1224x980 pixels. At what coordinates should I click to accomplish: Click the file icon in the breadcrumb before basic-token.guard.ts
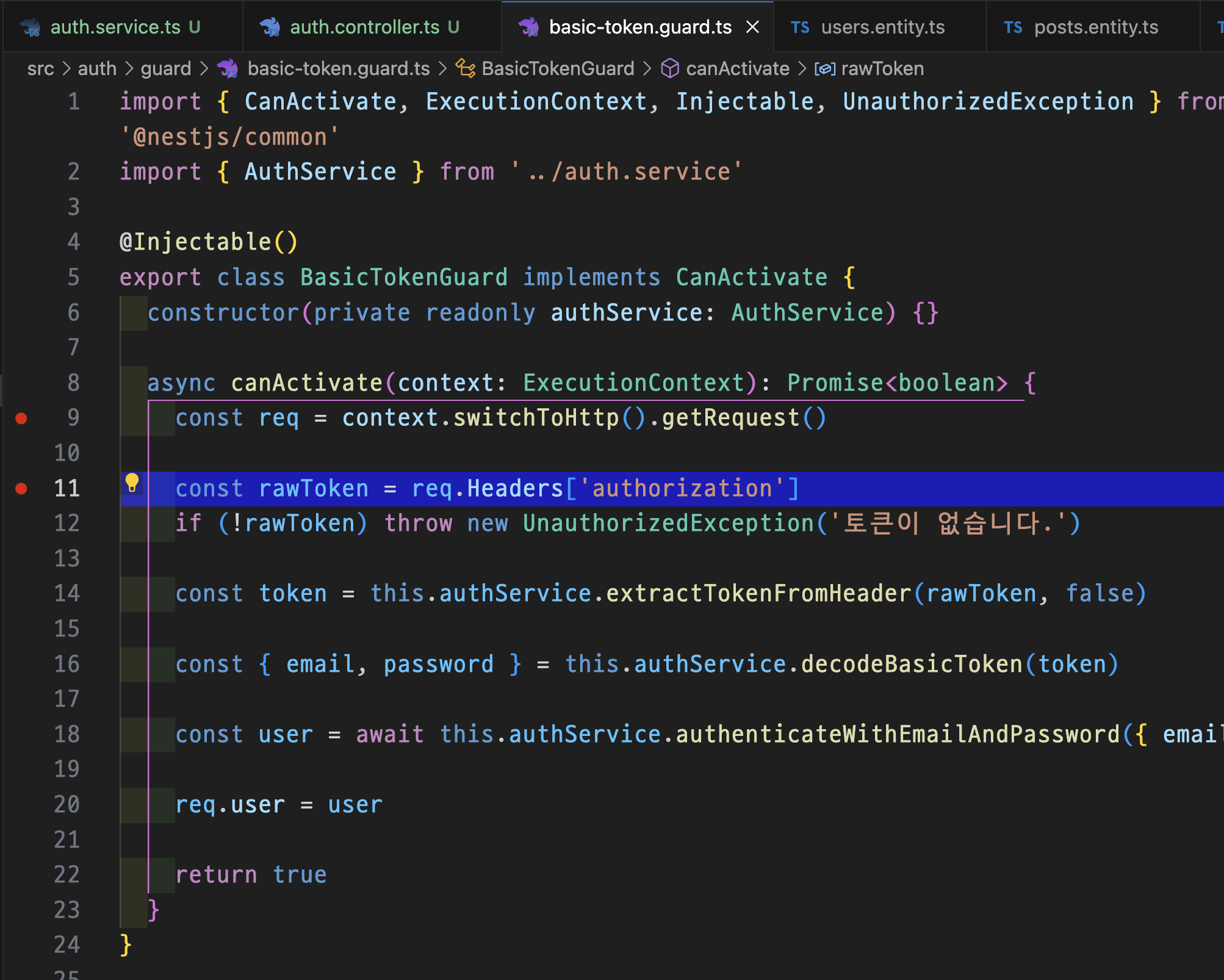coord(228,68)
